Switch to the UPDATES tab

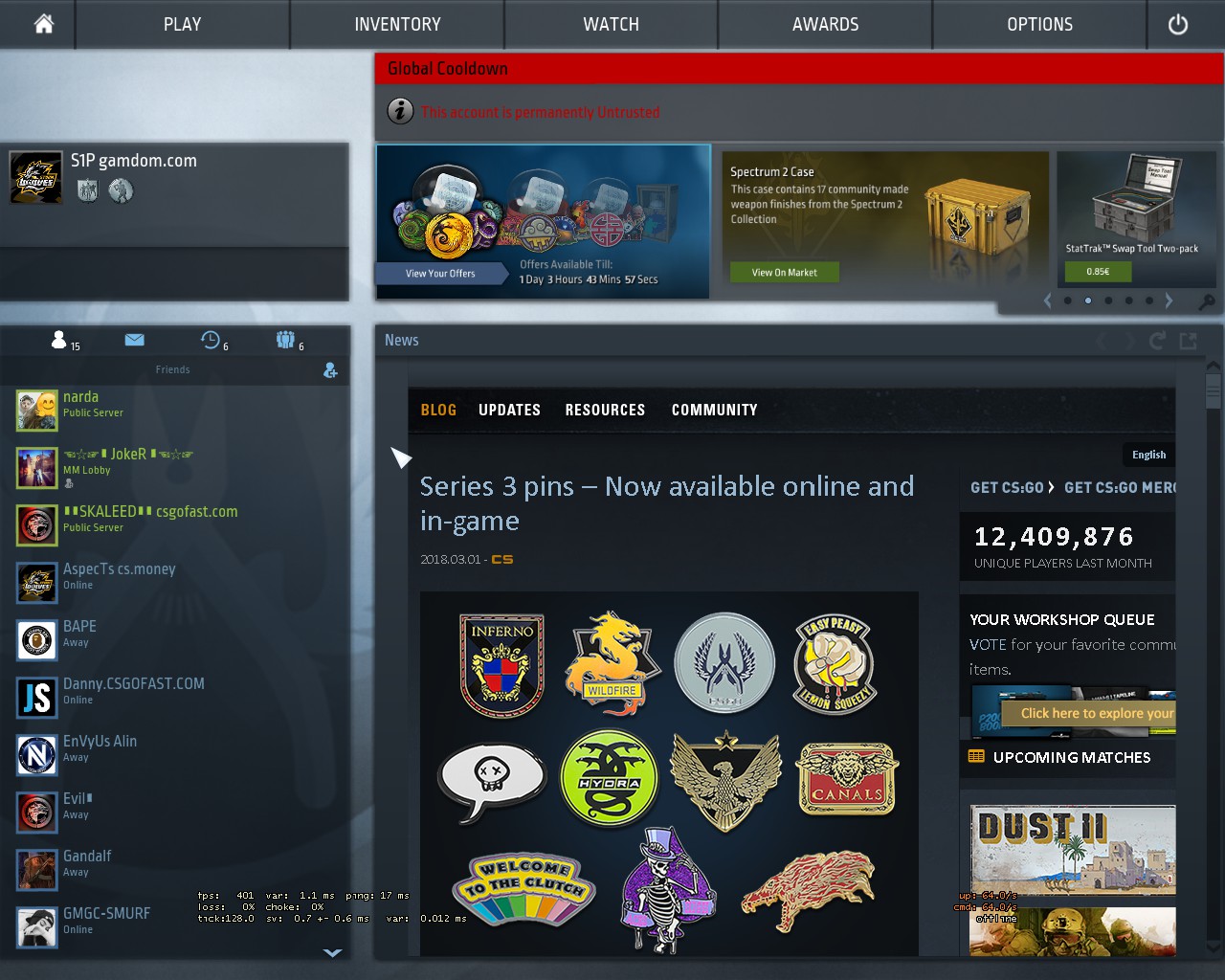509,410
